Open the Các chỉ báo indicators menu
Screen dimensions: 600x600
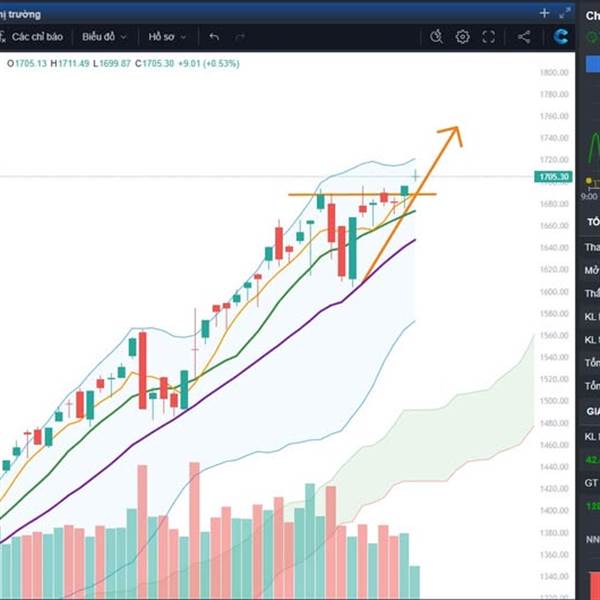click(x=32, y=37)
